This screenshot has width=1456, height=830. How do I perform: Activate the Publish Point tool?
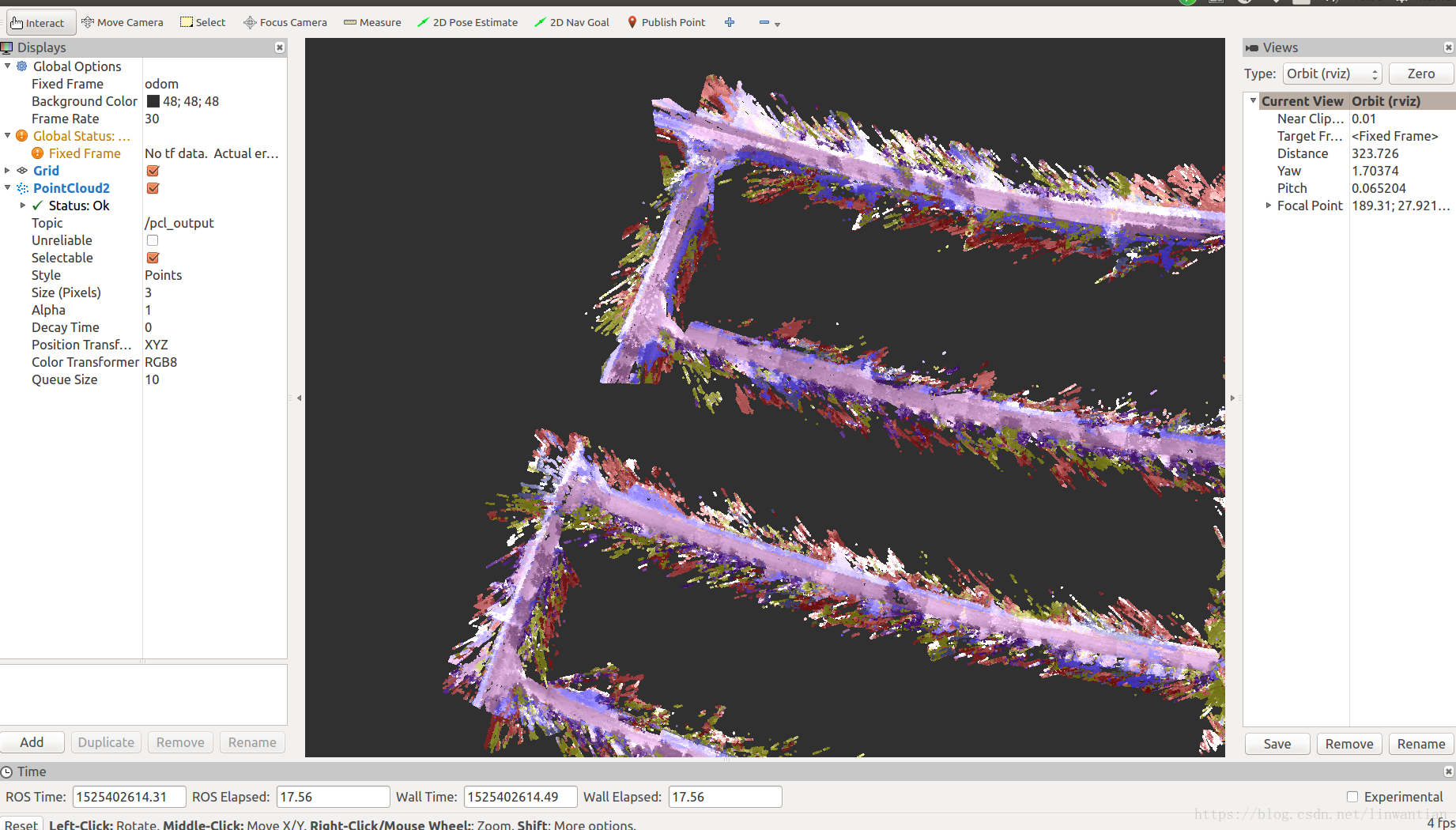(x=666, y=22)
